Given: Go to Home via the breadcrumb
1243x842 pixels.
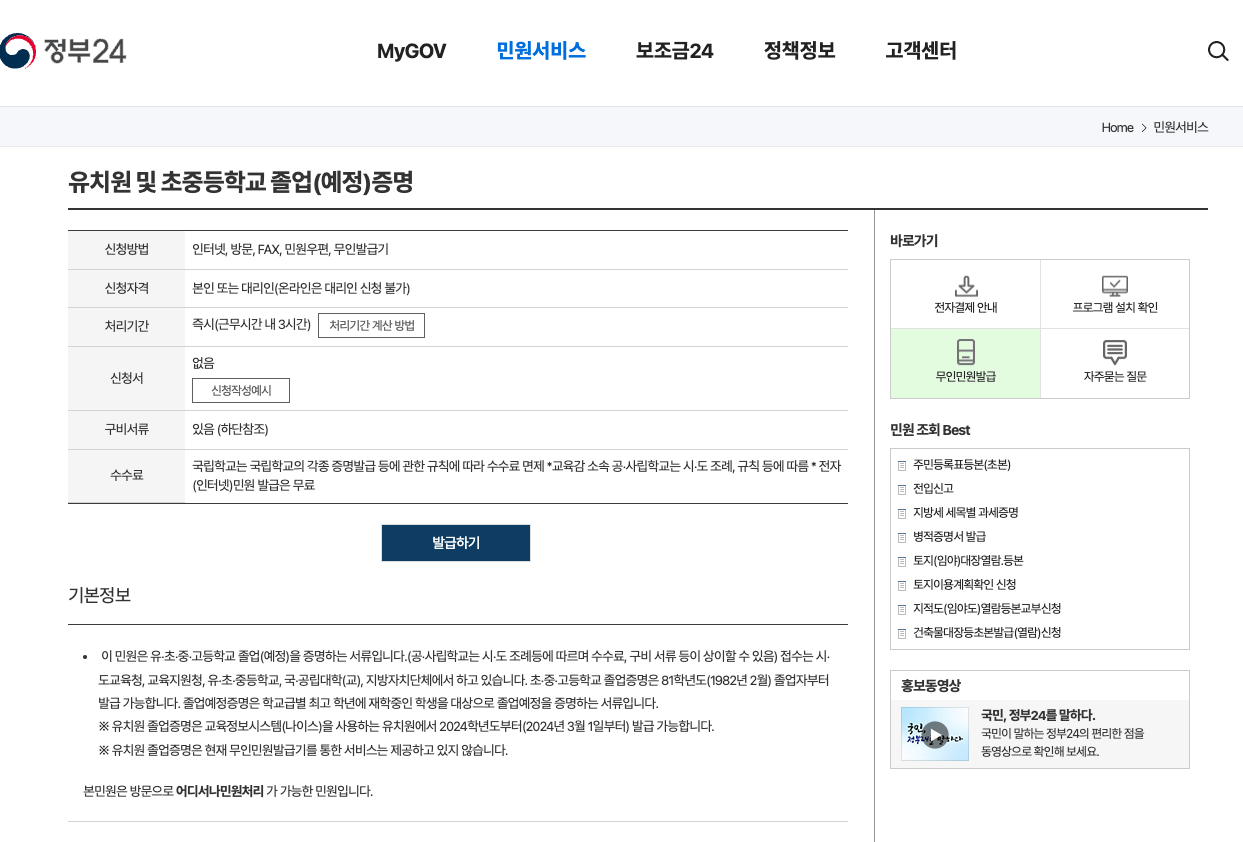Looking at the screenshot, I should (x=1117, y=127).
